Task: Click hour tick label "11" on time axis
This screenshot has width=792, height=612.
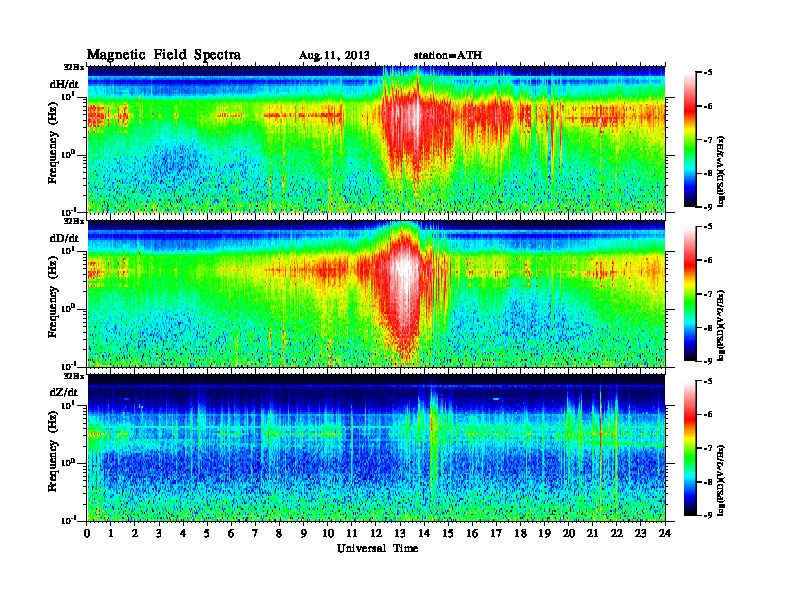Action: (x=352, y=533)
